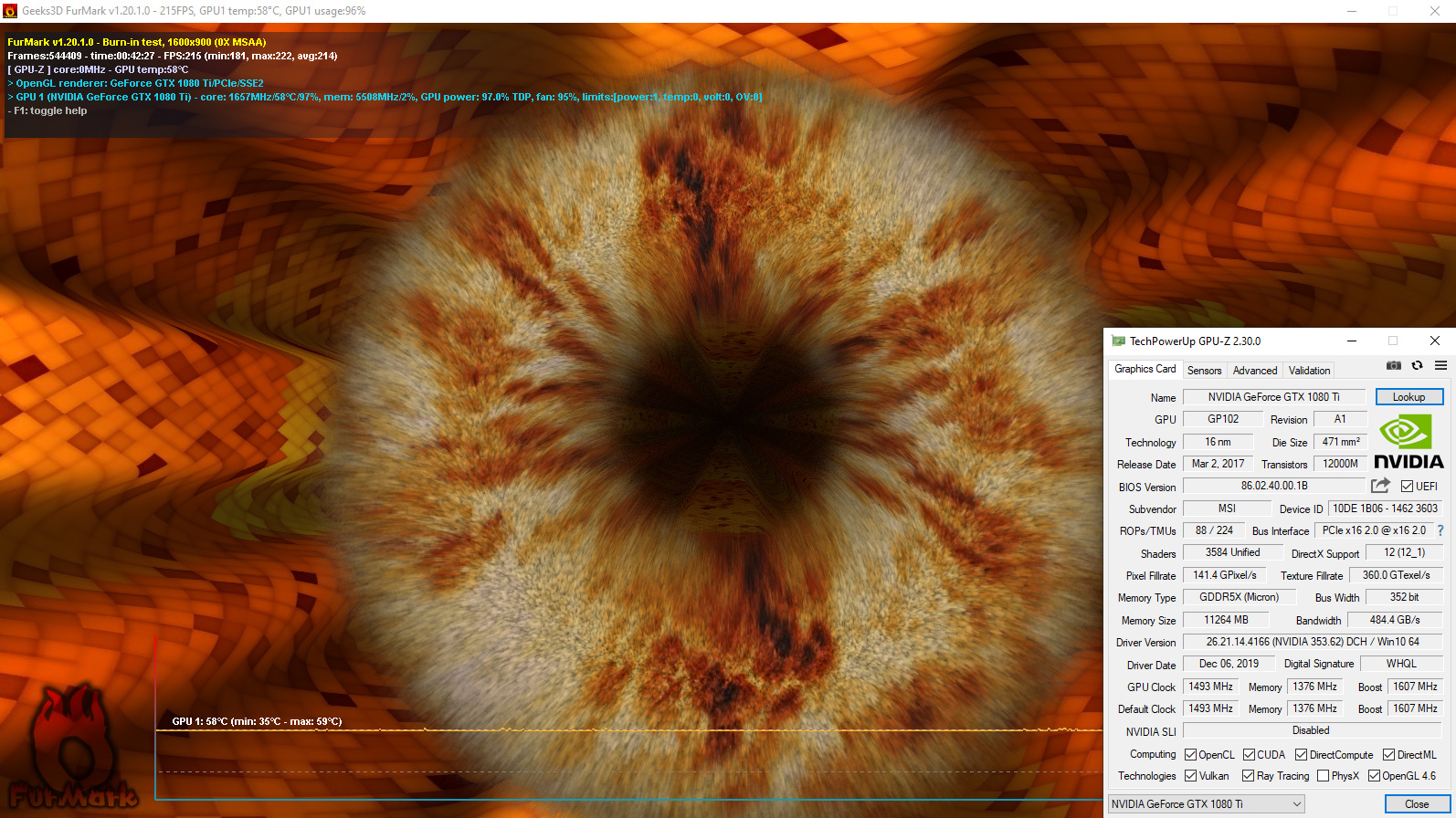
Task: Switch to the Sensors tab
Action: [x=1204, y=371]
